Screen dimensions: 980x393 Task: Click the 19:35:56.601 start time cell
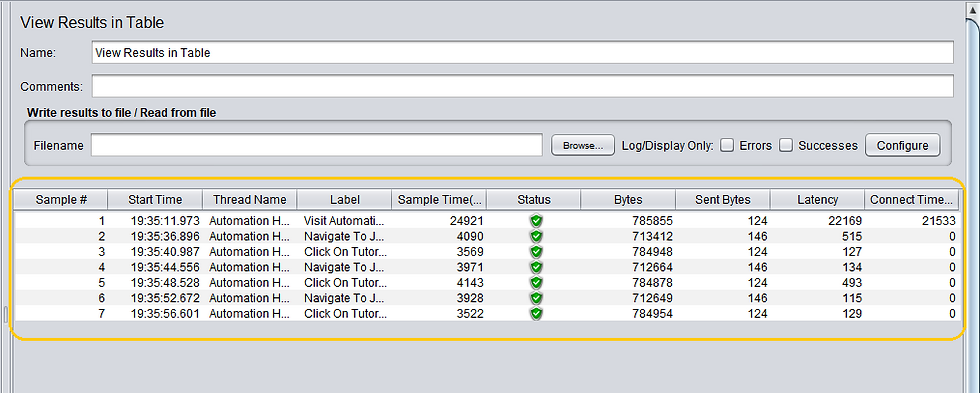tap(164, 314)
